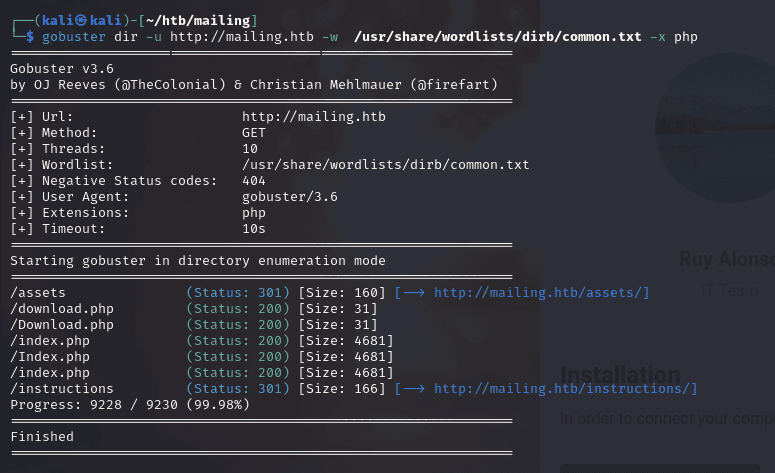Click the circular profile photo thumbnail
775x473 pixels.
click(722, 110)
